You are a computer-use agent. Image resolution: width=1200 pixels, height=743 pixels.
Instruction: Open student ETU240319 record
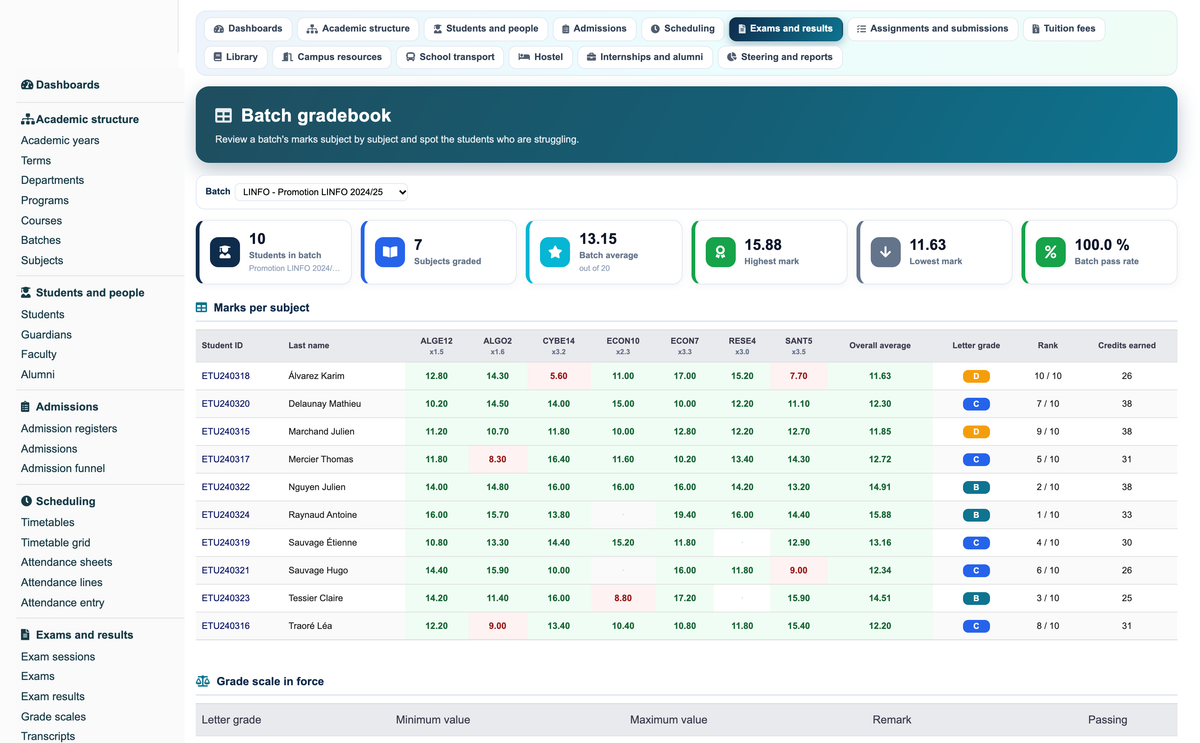point(226,543)
